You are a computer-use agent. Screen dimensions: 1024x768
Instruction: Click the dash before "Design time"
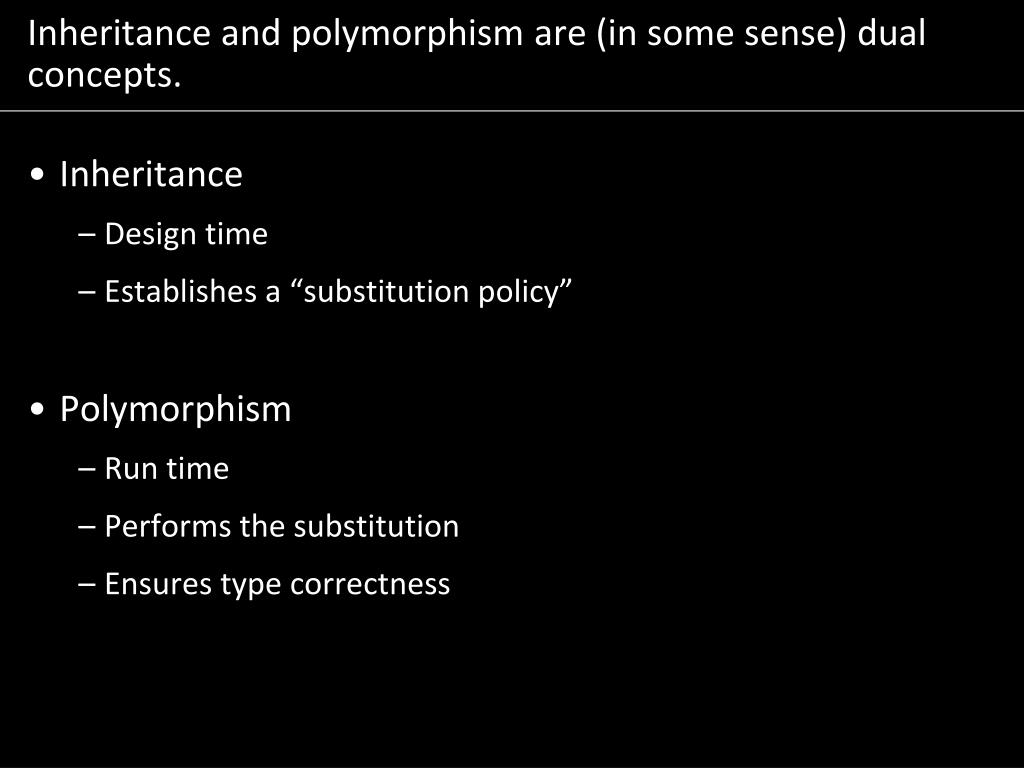point(86,235)
